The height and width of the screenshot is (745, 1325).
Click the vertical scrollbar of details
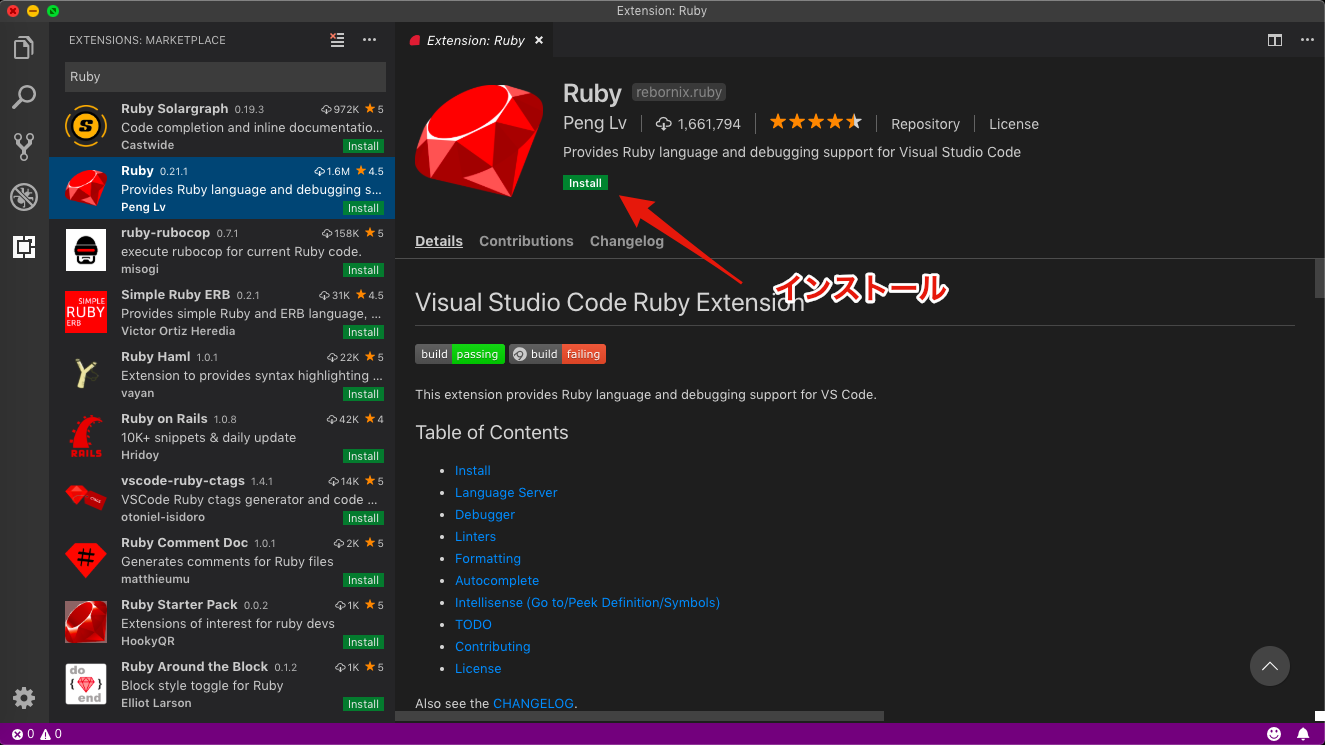(1319, 278)
